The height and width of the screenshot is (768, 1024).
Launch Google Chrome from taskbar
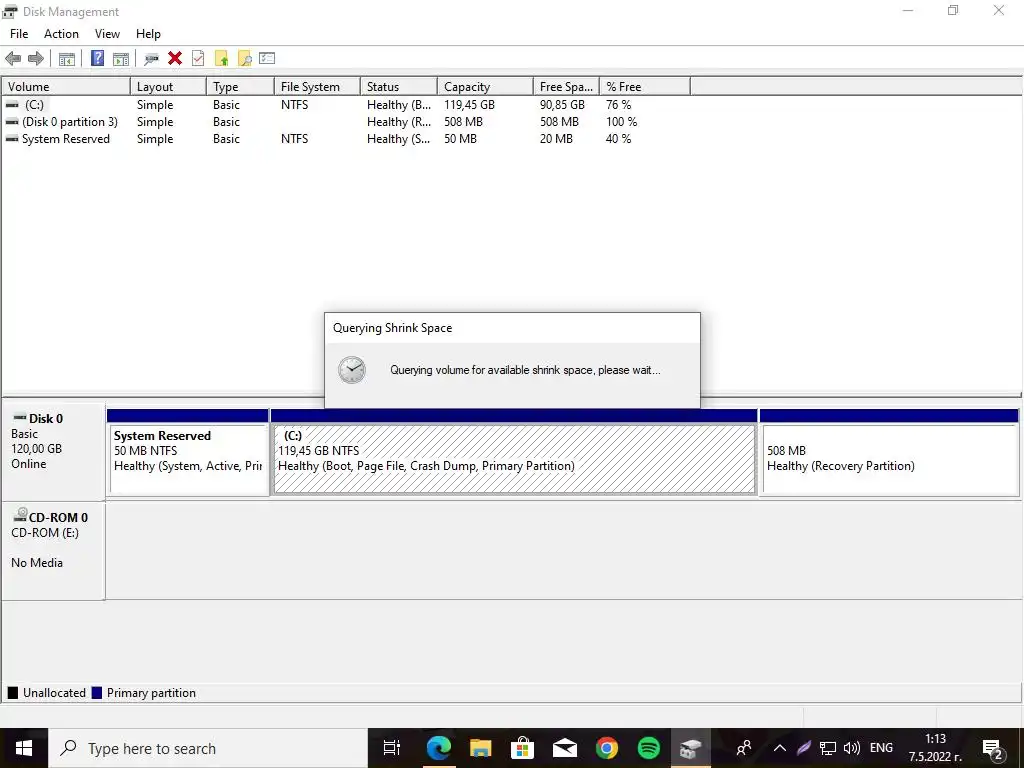(x=607, y=748)
